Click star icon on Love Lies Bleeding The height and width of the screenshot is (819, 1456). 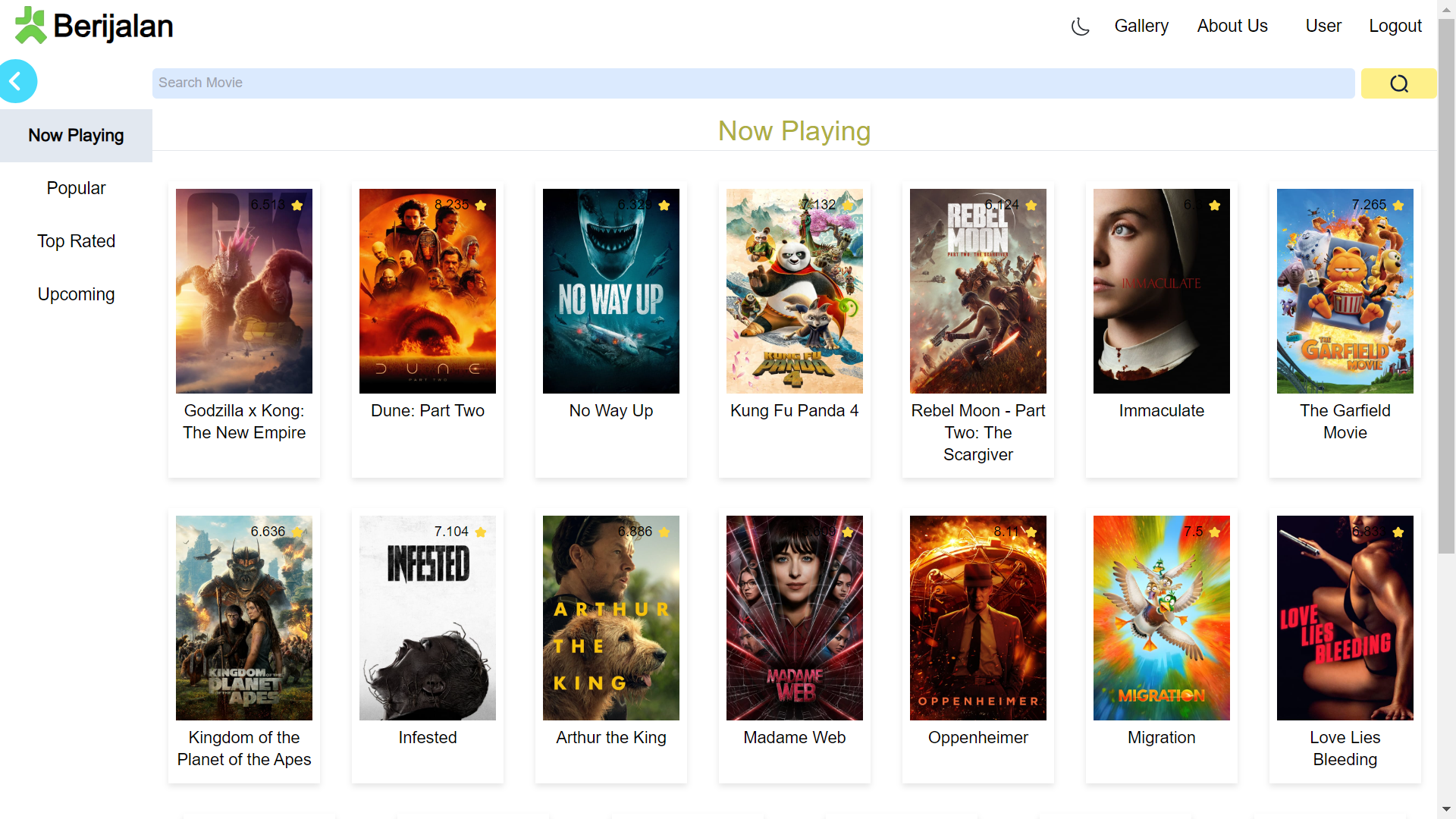click(1398, 532)
